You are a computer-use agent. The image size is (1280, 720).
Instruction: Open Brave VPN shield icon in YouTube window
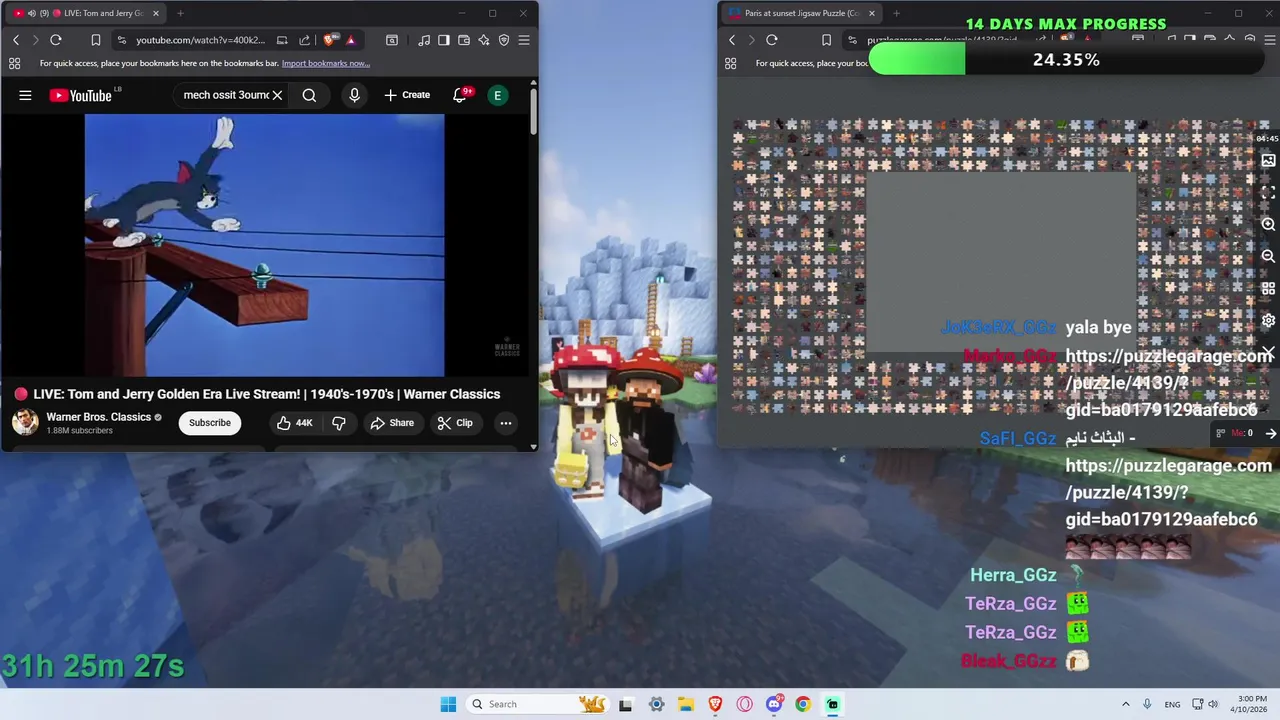tap(504, 40)
